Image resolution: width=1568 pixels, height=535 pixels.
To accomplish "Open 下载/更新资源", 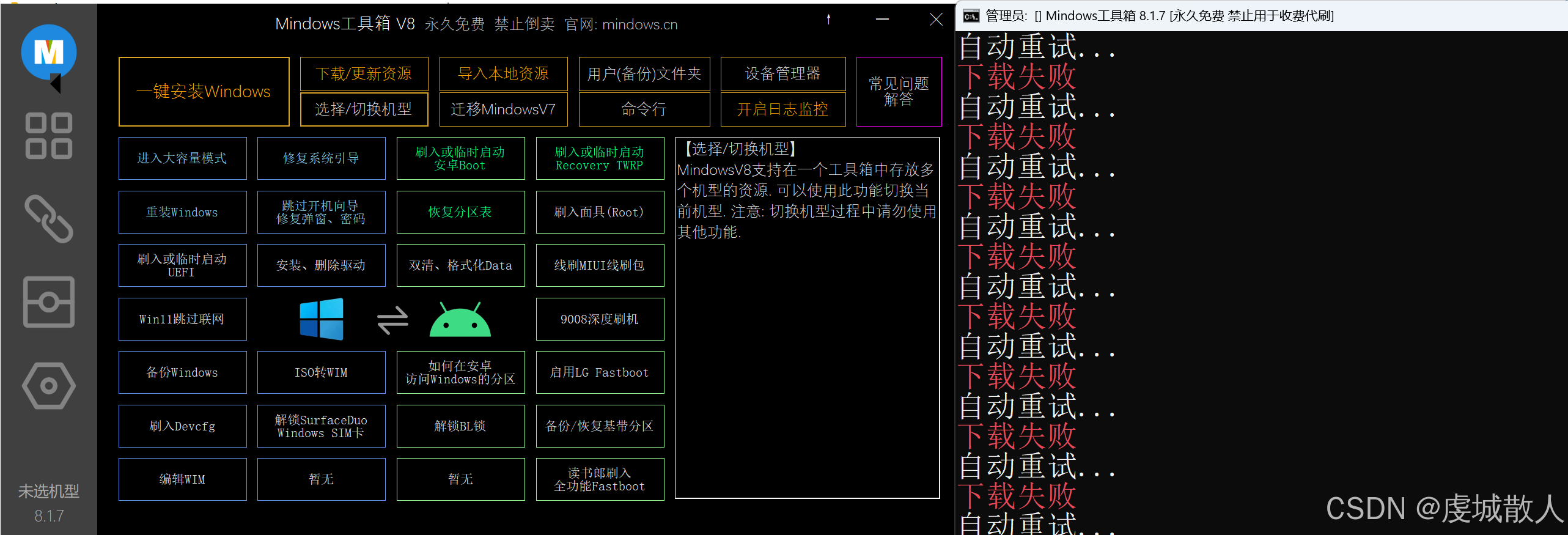I will pyautogui.click(x=364, y=74).
